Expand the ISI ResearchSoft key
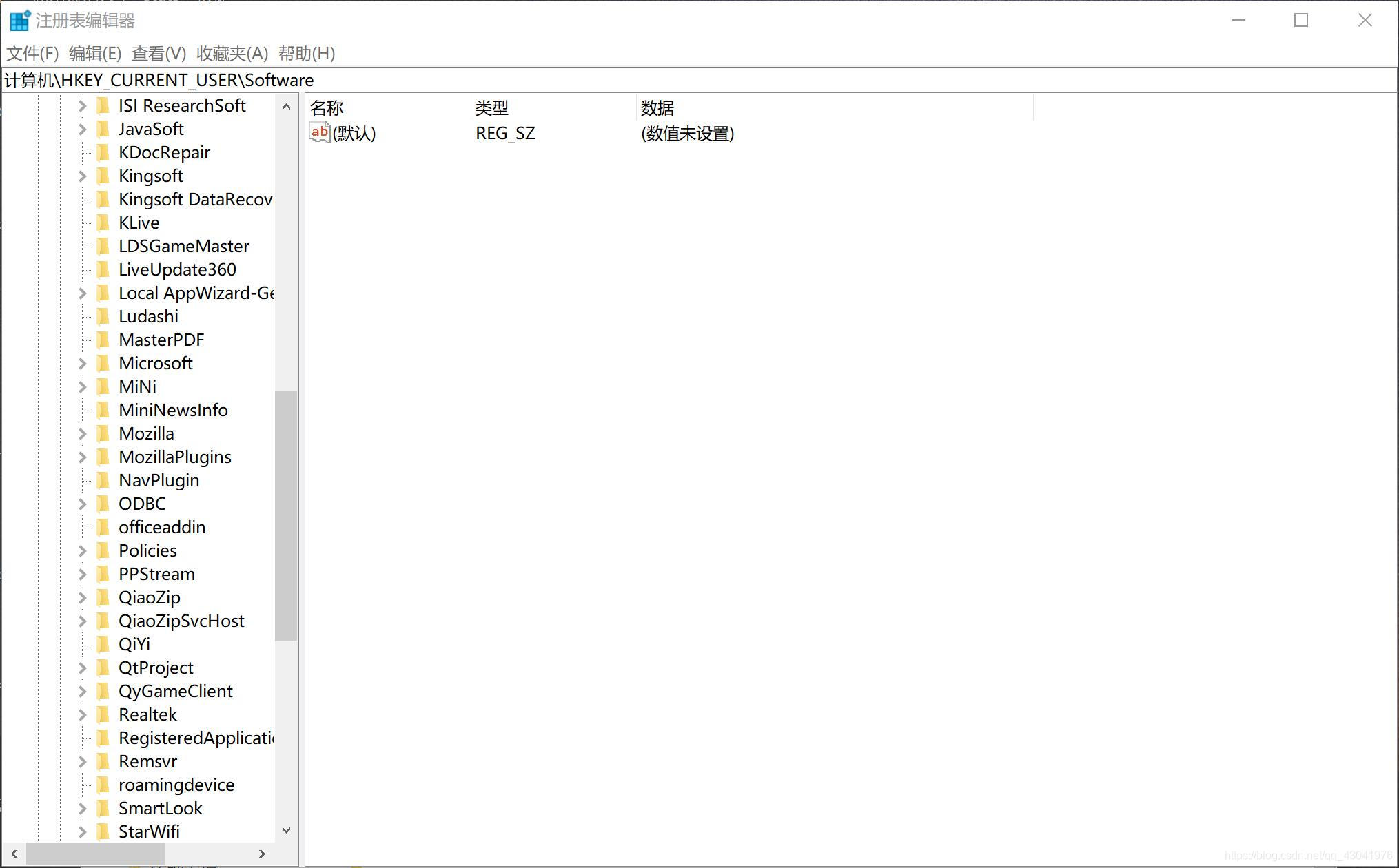 point(82,106)
